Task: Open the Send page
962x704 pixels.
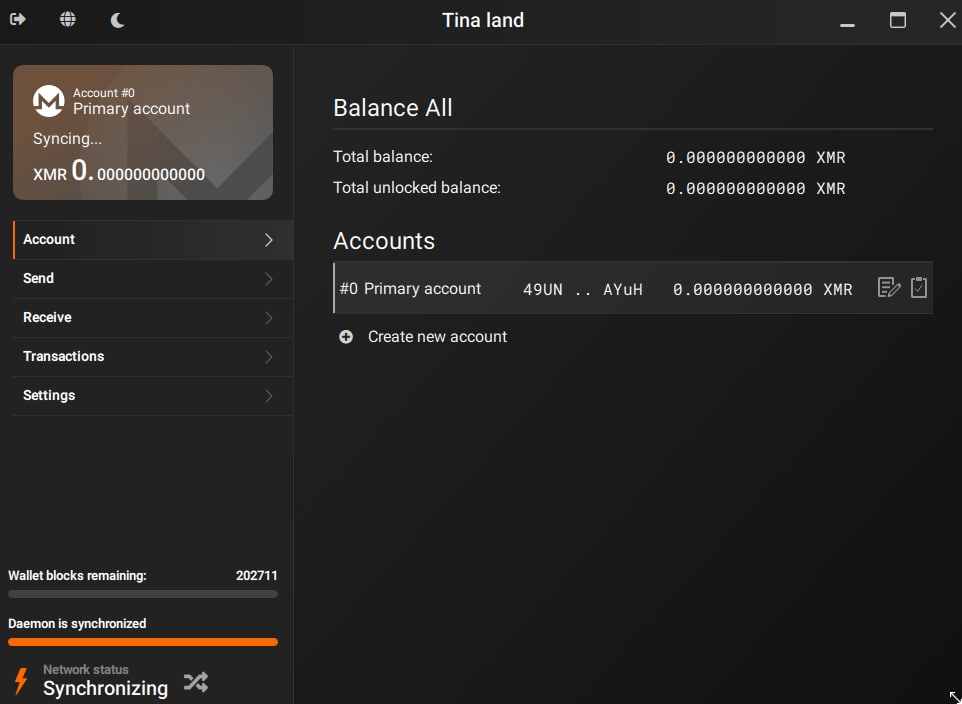Action: [x=152, y=279]
